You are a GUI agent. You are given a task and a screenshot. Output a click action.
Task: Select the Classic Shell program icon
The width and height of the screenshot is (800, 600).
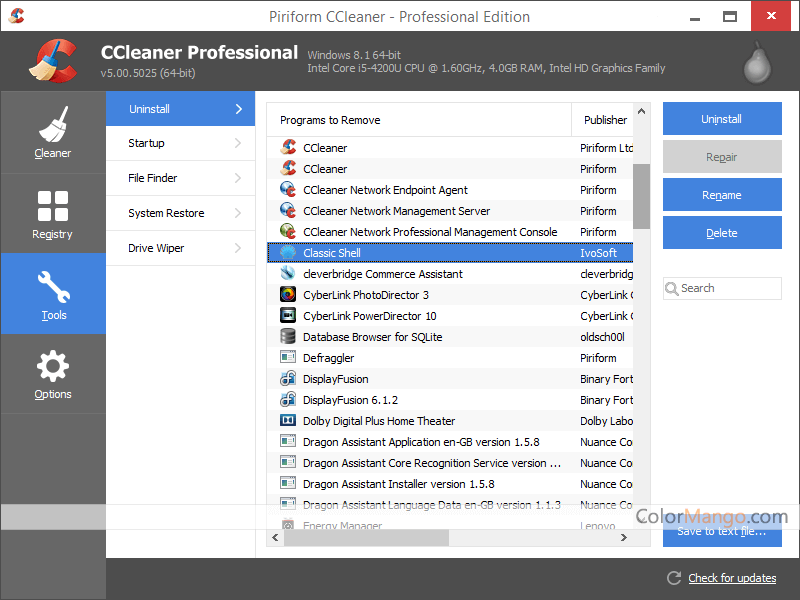[x=288, y=253]
